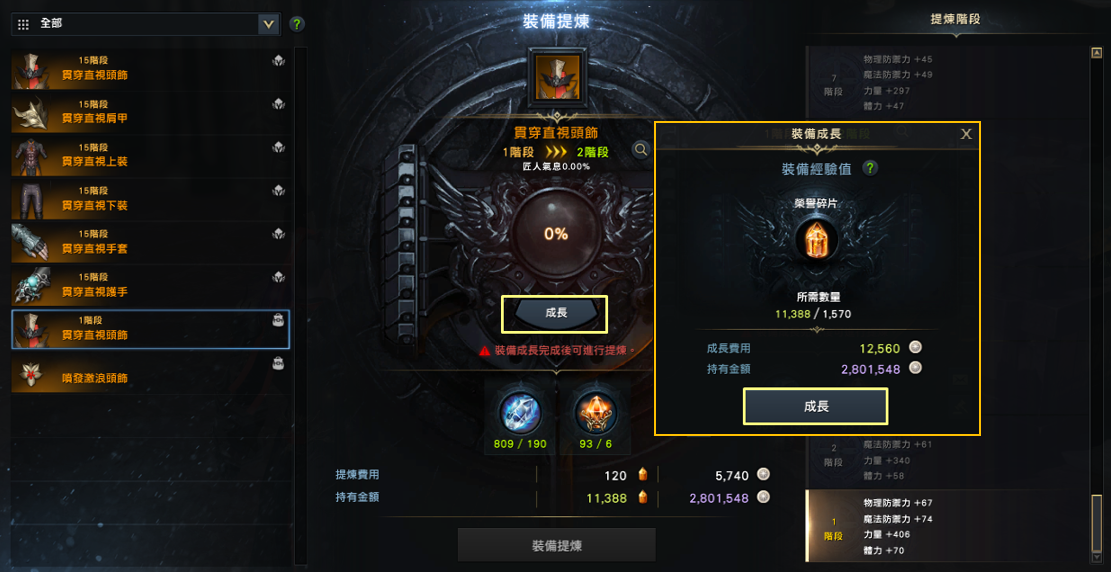Toggle the gem marker on 貫穿直視肩甲 row

tap(278, 104)
